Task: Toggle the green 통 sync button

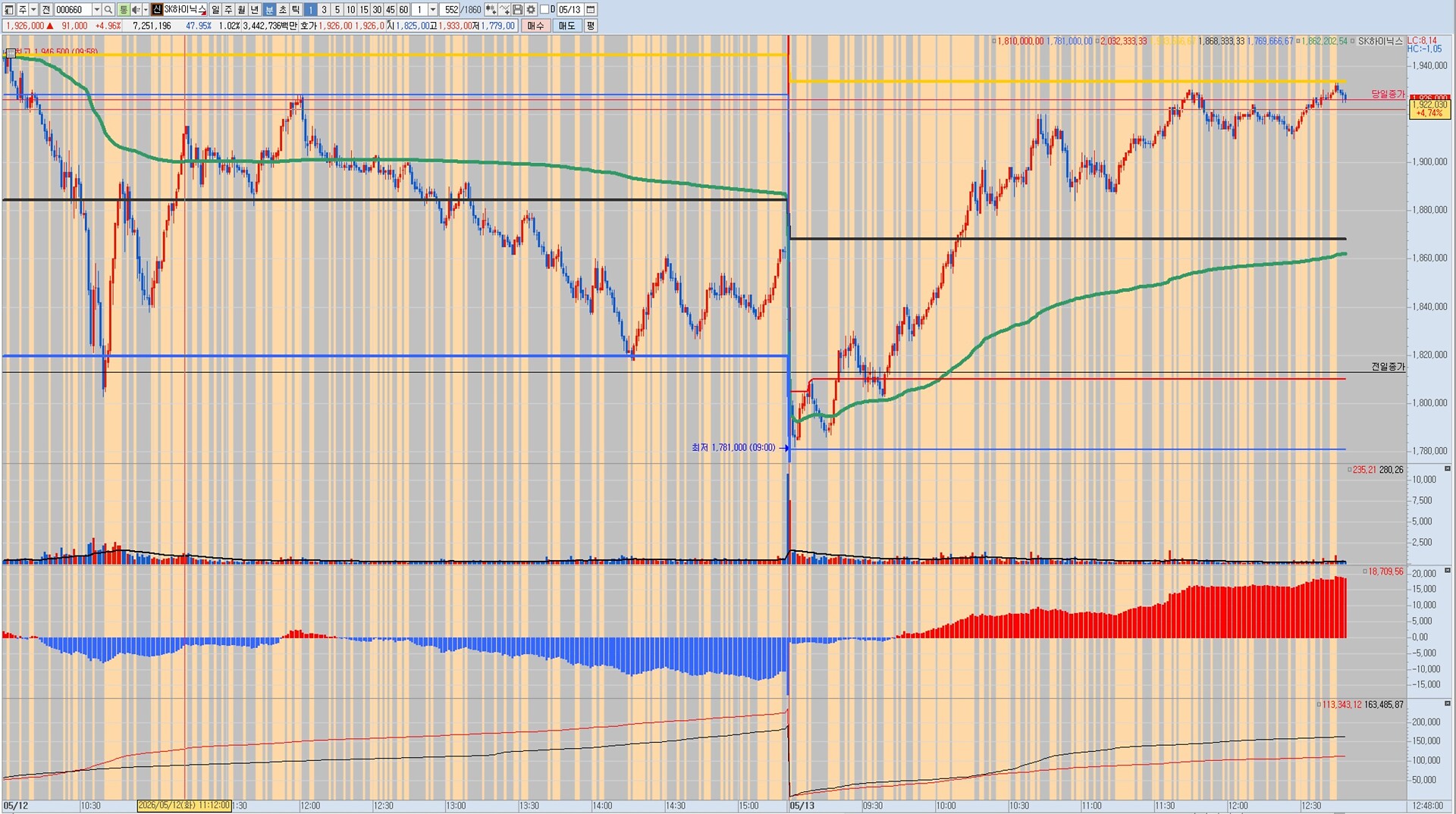Action: [x=124, y=10]
